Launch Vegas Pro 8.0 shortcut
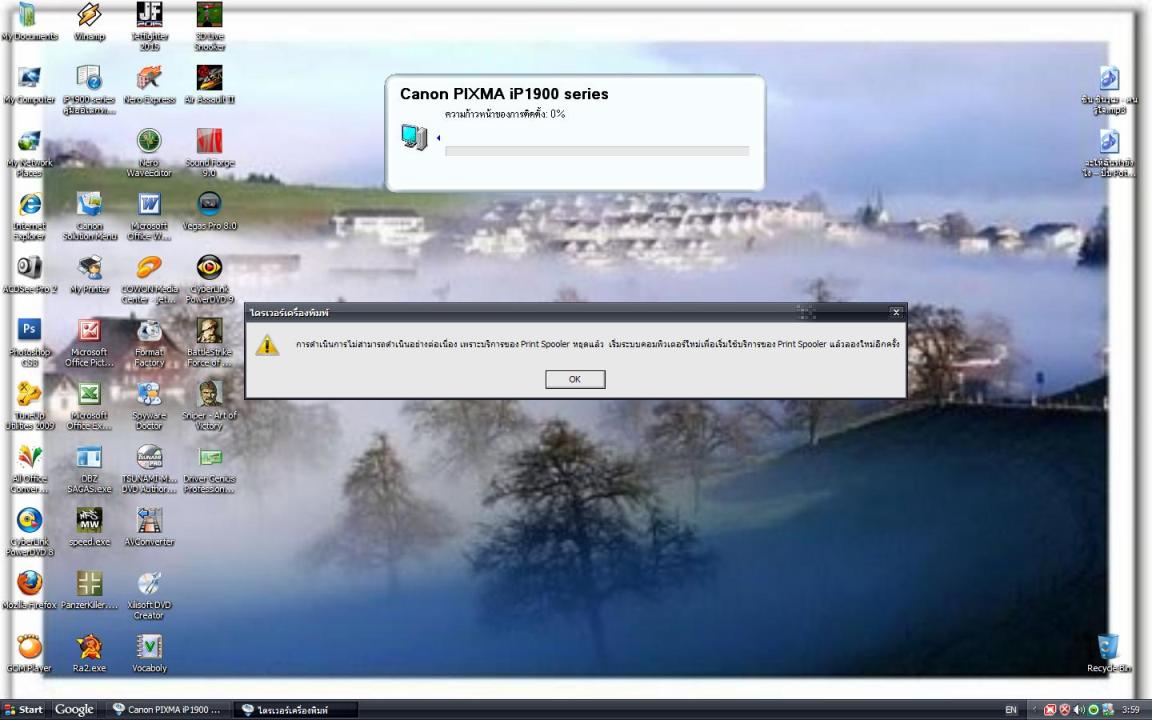Viewport: 1152px width, 720px height. [209, 212]
